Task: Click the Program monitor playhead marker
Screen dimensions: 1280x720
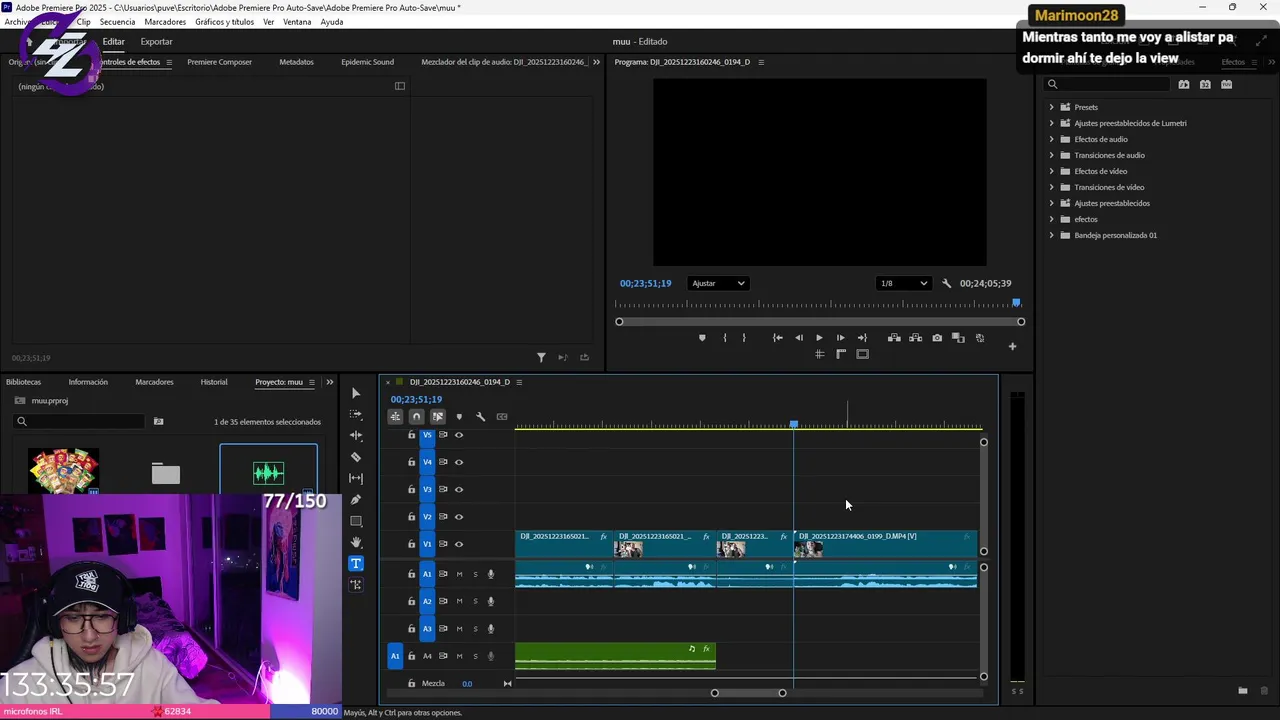Action: (1016, 302)
